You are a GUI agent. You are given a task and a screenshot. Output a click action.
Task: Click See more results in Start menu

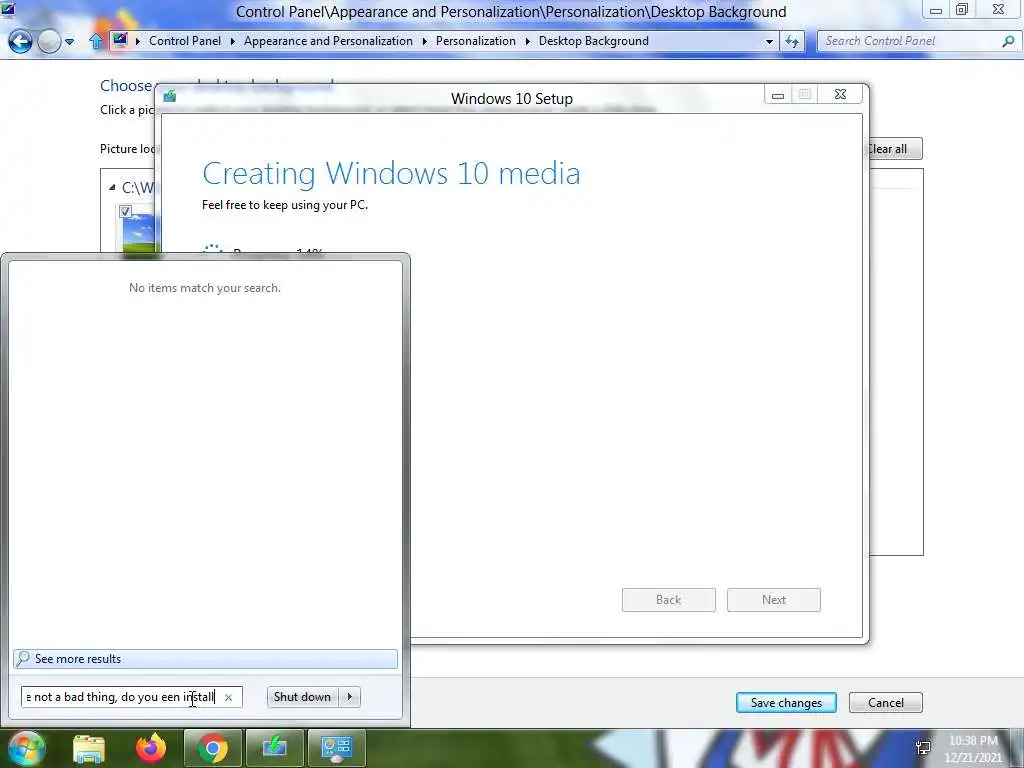(x=205, y=659)
